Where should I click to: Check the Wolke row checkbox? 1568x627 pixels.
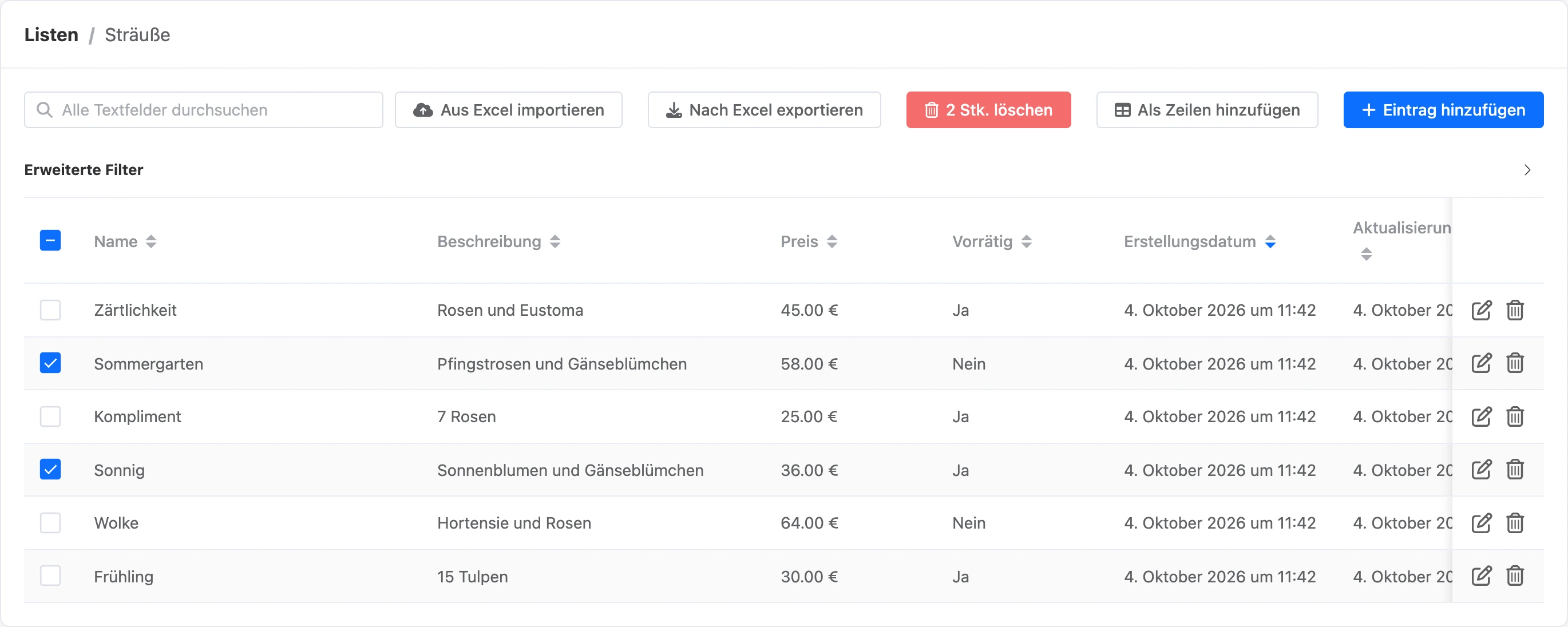(50, 523)
